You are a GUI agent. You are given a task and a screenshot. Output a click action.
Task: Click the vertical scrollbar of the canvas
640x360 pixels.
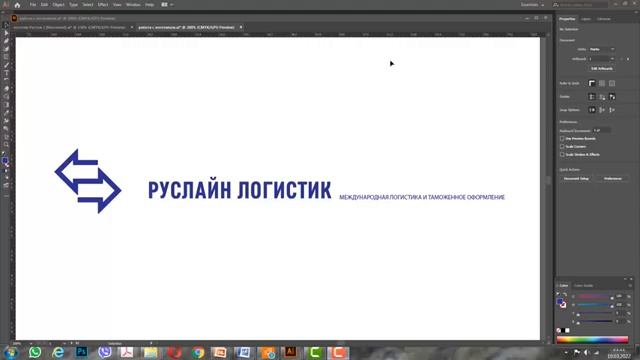[549, 180]
